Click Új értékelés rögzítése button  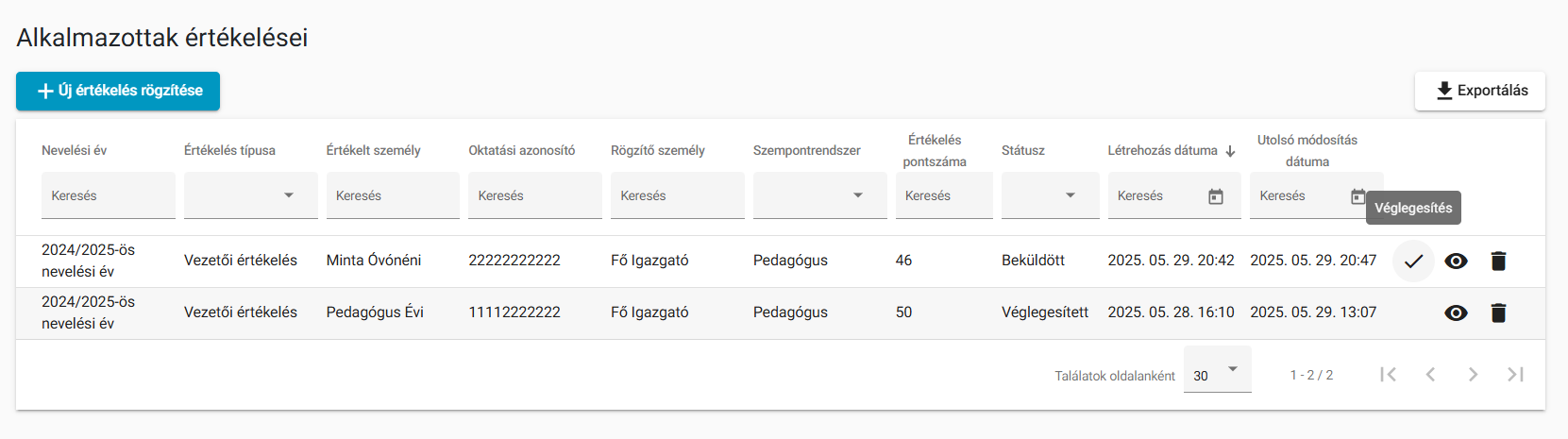point(118,91)
